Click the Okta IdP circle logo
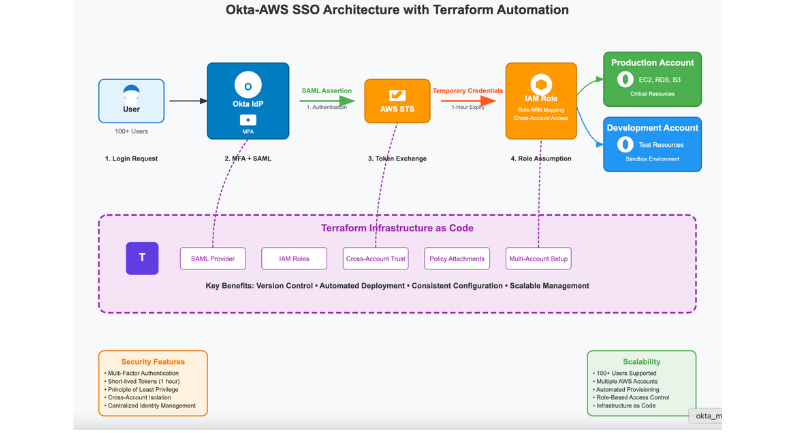This screenshot has width=800, height=433. [248, 86]
